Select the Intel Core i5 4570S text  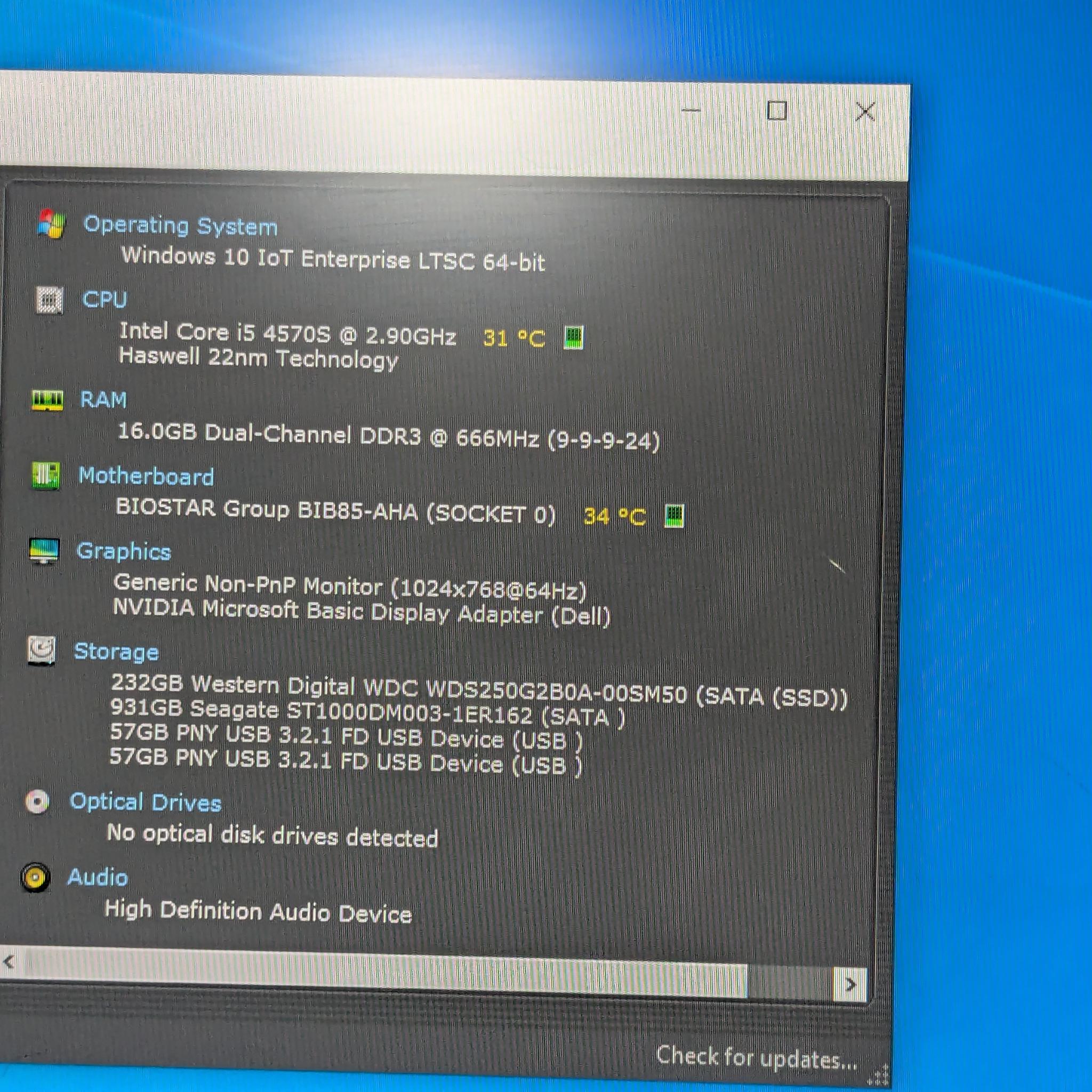pyautogui.click(x=288, y=333)
